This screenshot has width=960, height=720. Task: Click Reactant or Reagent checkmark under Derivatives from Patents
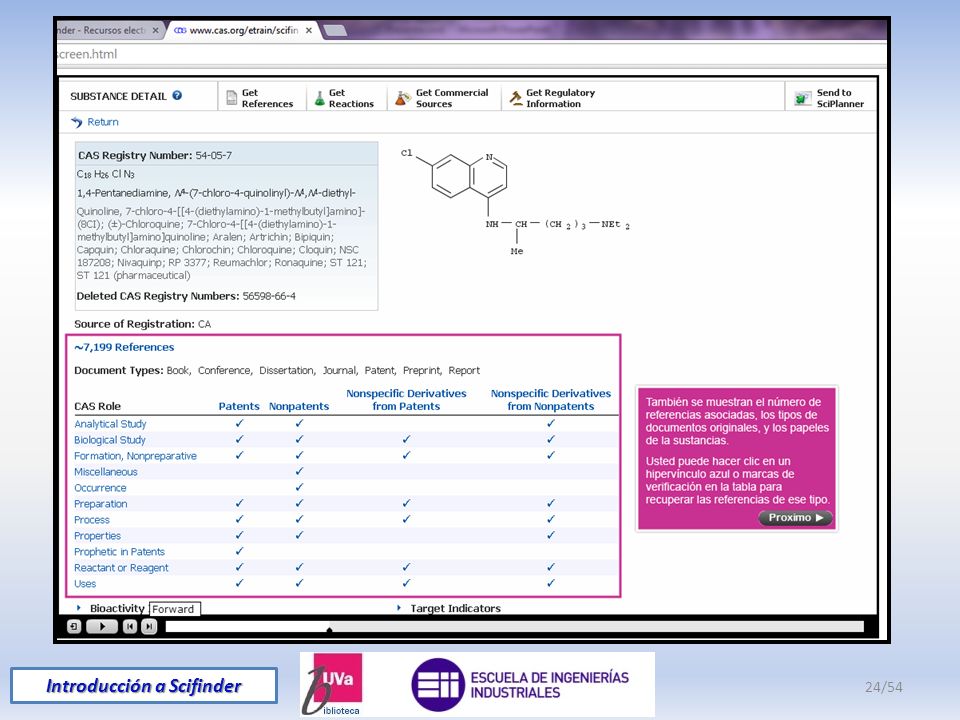[407, 567]
